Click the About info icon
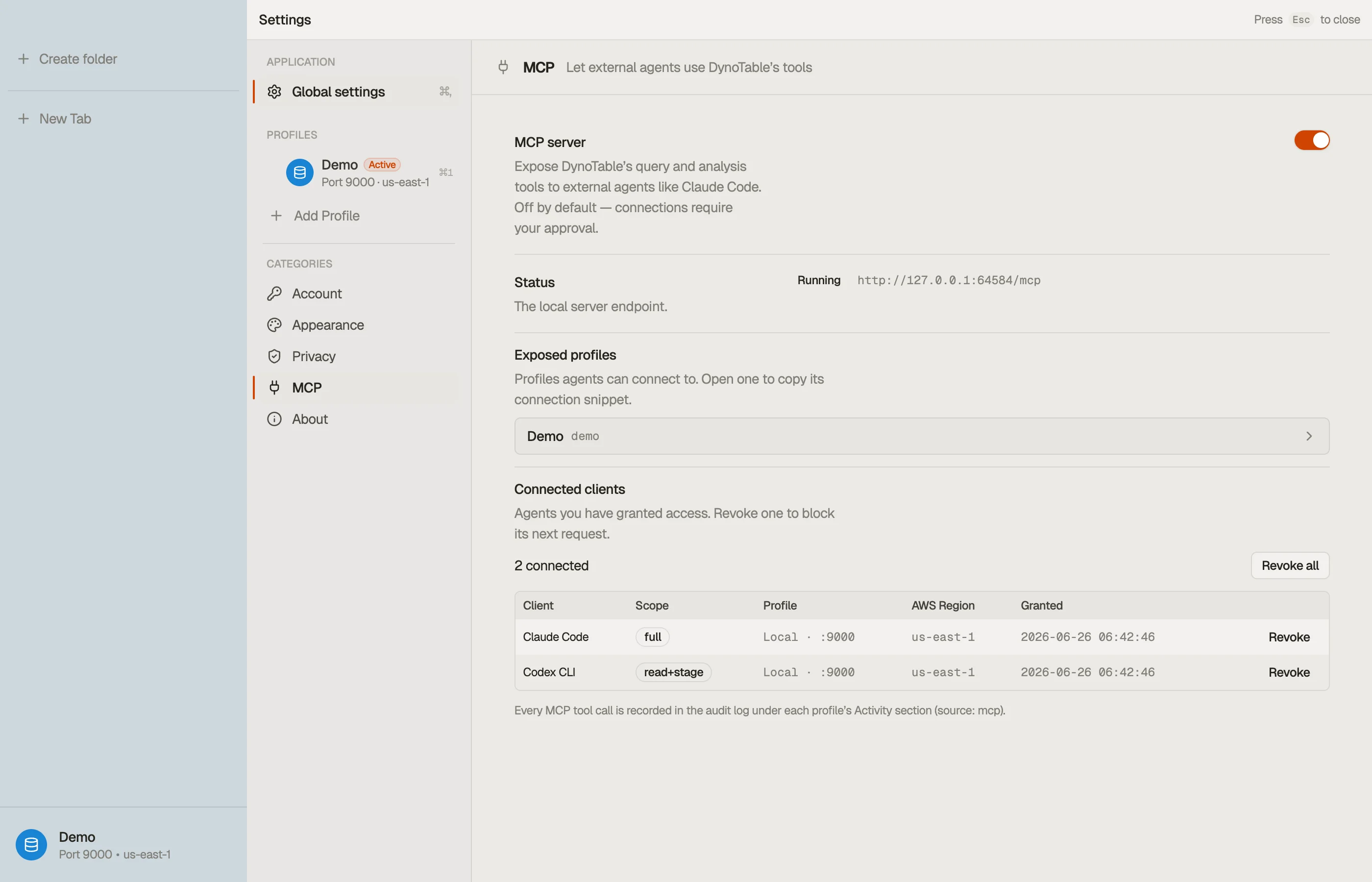The image size is (1372, 882). (274, 419)
